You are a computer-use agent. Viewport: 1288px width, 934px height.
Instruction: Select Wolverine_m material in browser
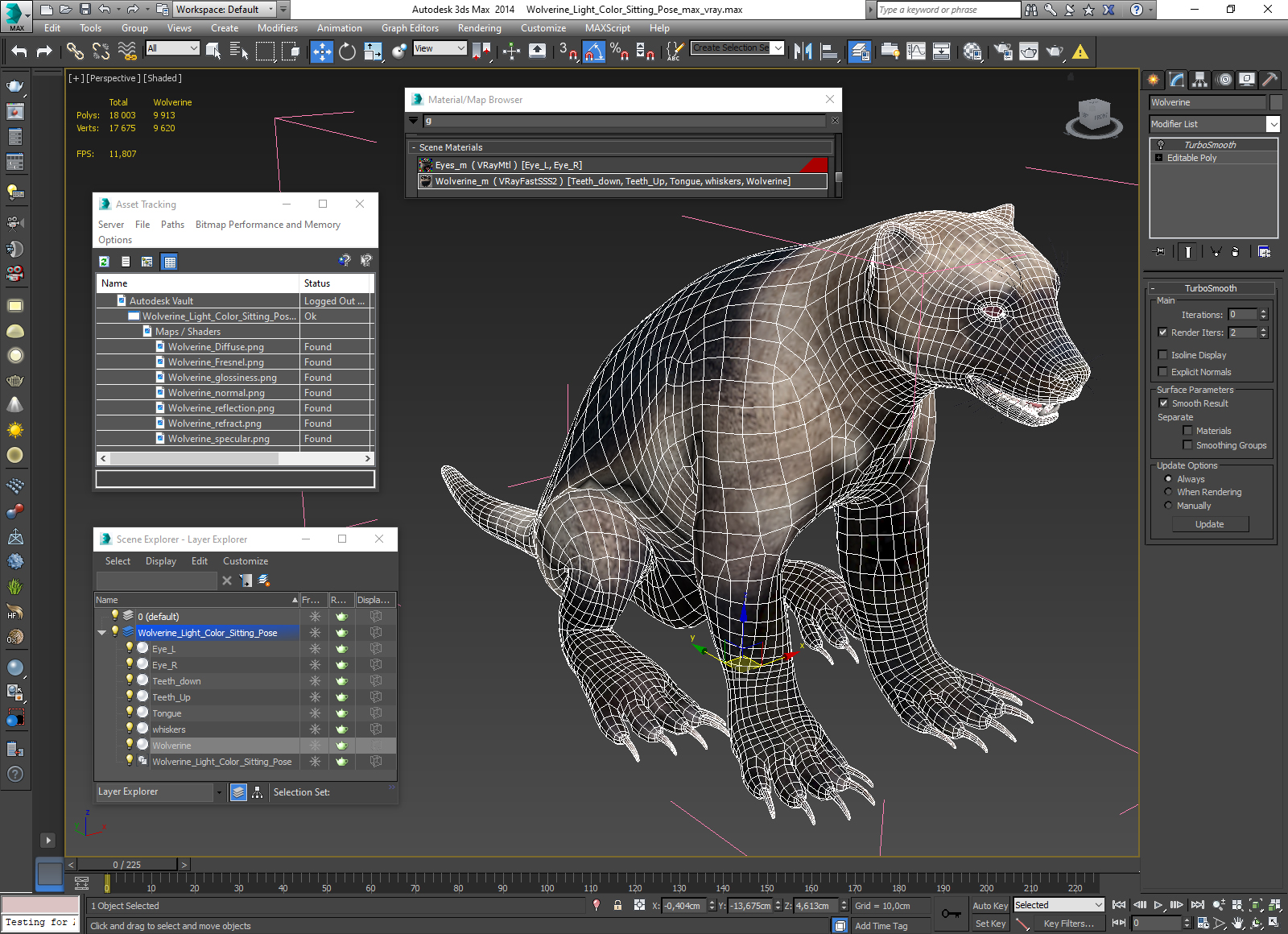[622, 181]
